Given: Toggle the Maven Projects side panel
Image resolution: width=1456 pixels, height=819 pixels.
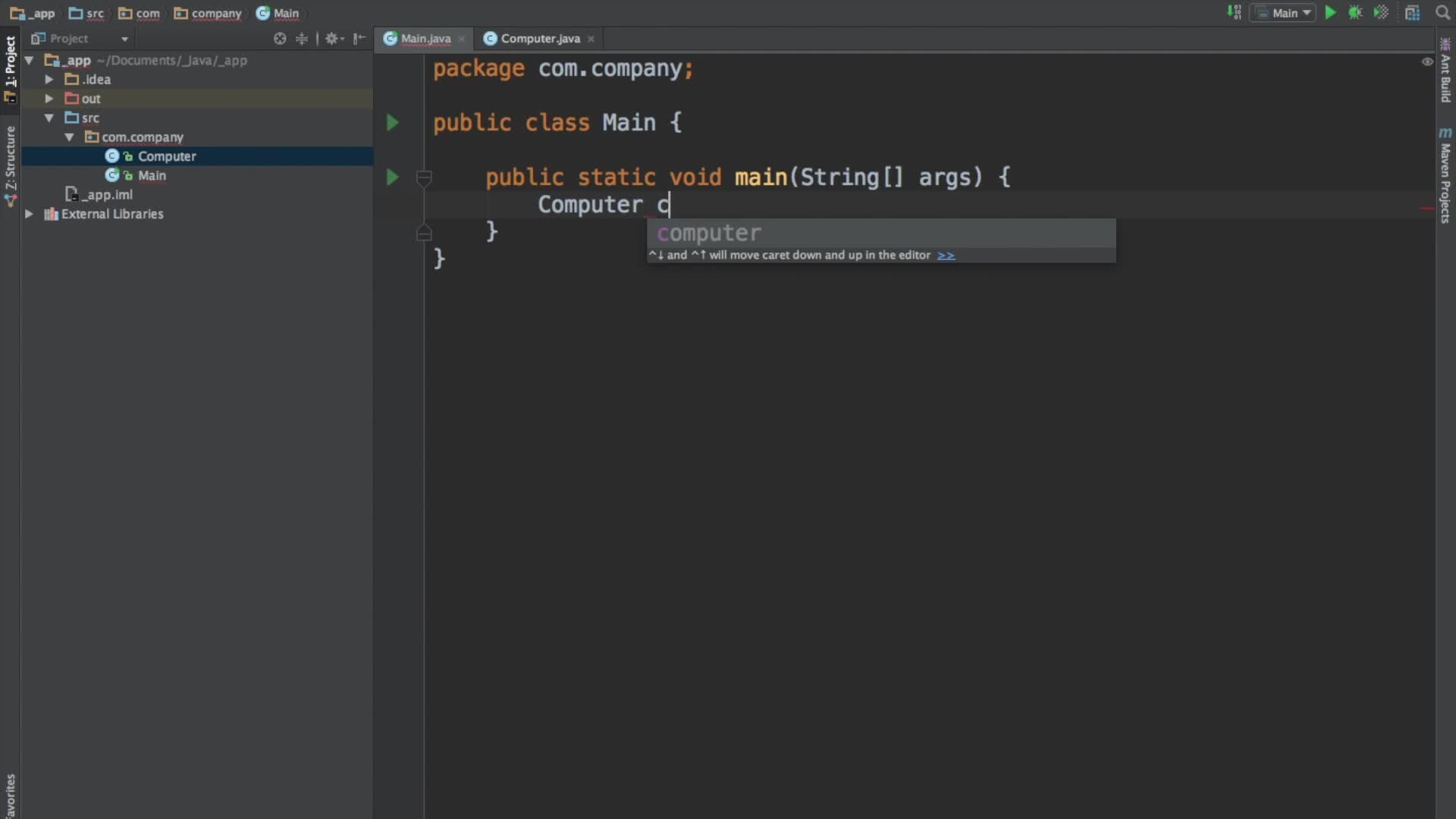Looking at the screenshot, I should [1445, 175].
